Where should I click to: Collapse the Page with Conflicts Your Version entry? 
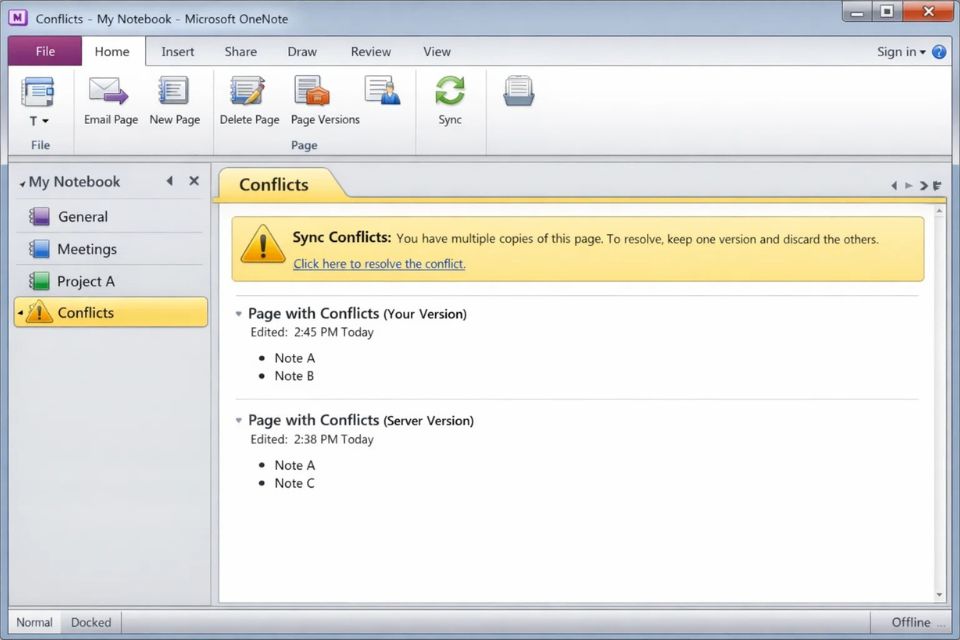point(238,313)
